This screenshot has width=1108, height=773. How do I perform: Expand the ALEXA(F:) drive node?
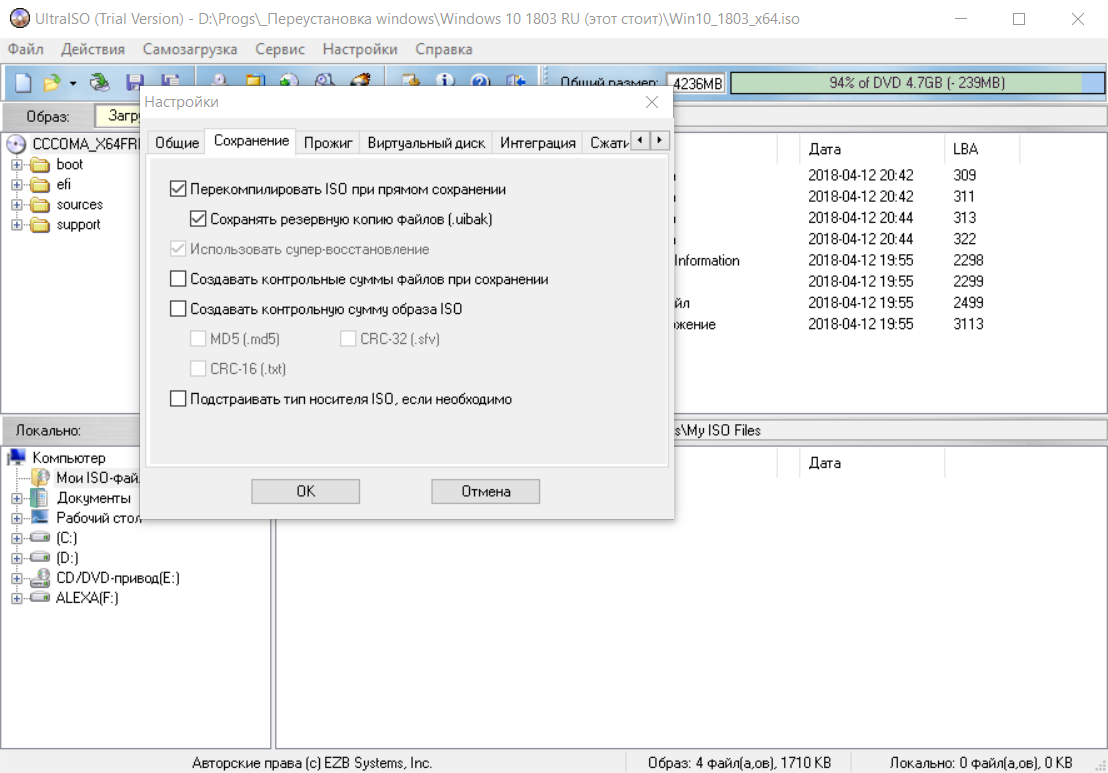click(17, 598)
